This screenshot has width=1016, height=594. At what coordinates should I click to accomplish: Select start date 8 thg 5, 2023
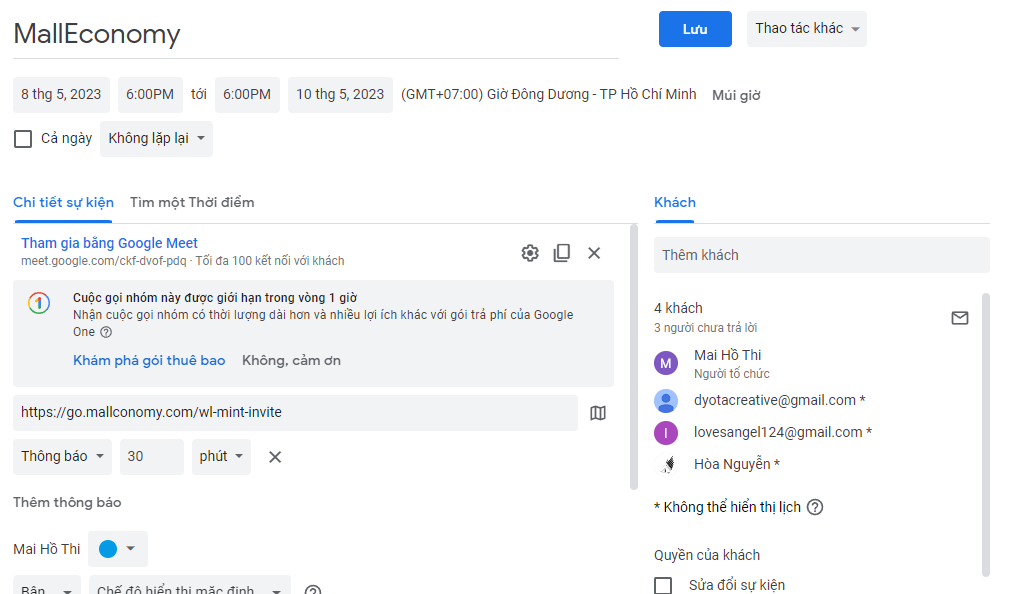pos(61,95)
